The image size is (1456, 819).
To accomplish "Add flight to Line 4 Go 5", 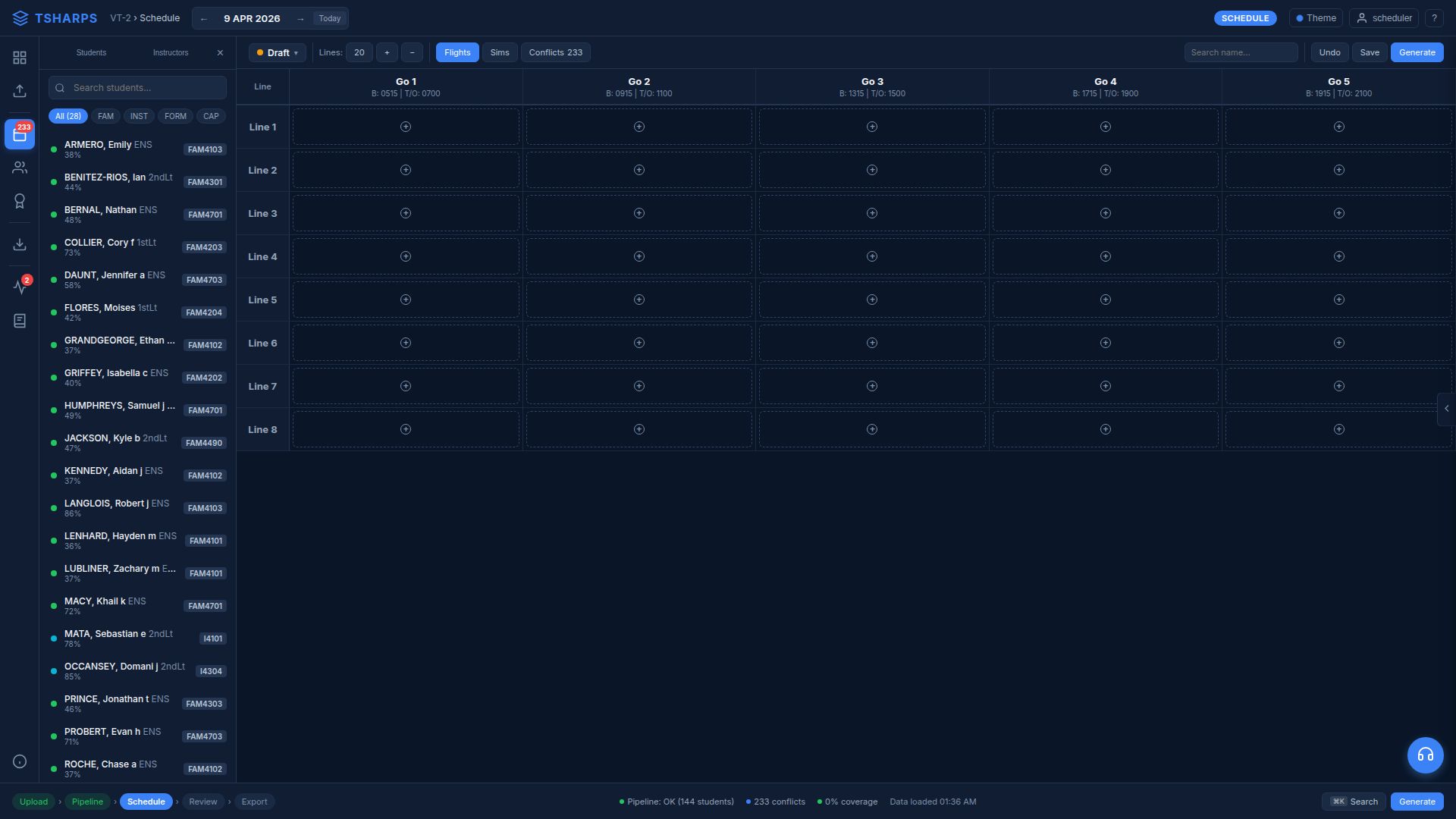I will (1338, 256).
